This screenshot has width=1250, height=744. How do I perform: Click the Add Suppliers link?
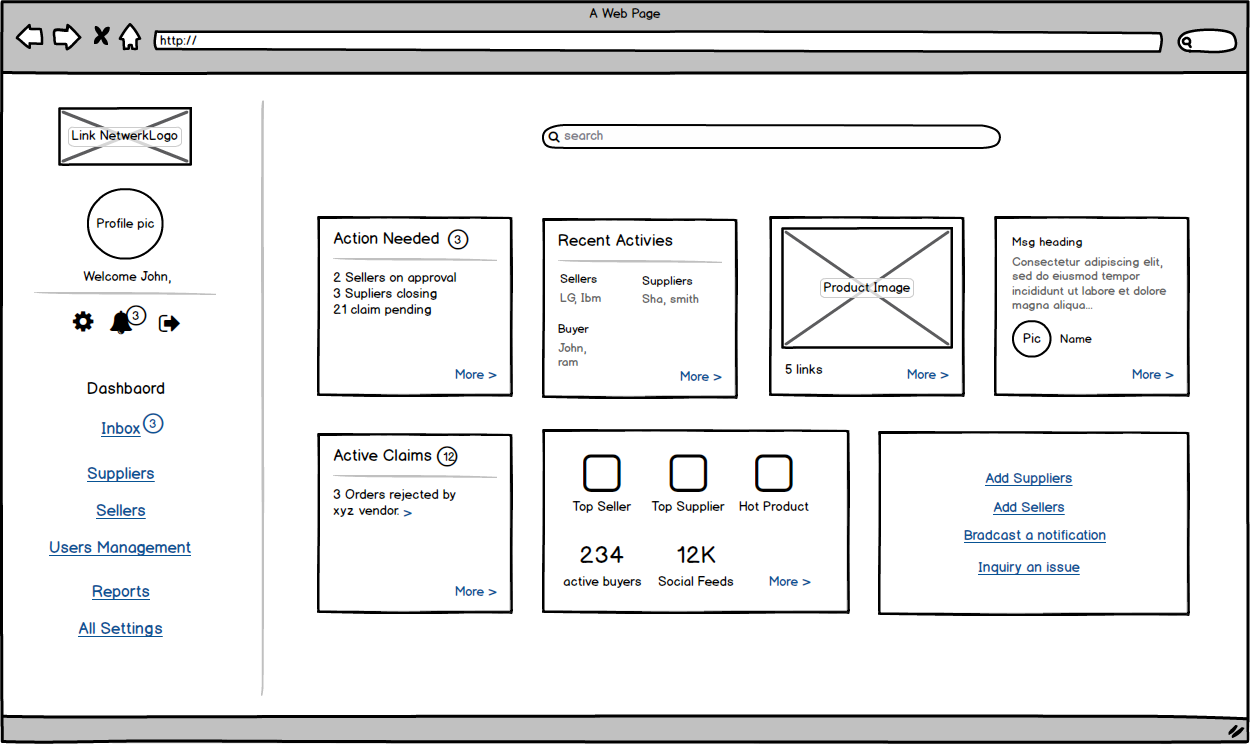[1029, 478]
